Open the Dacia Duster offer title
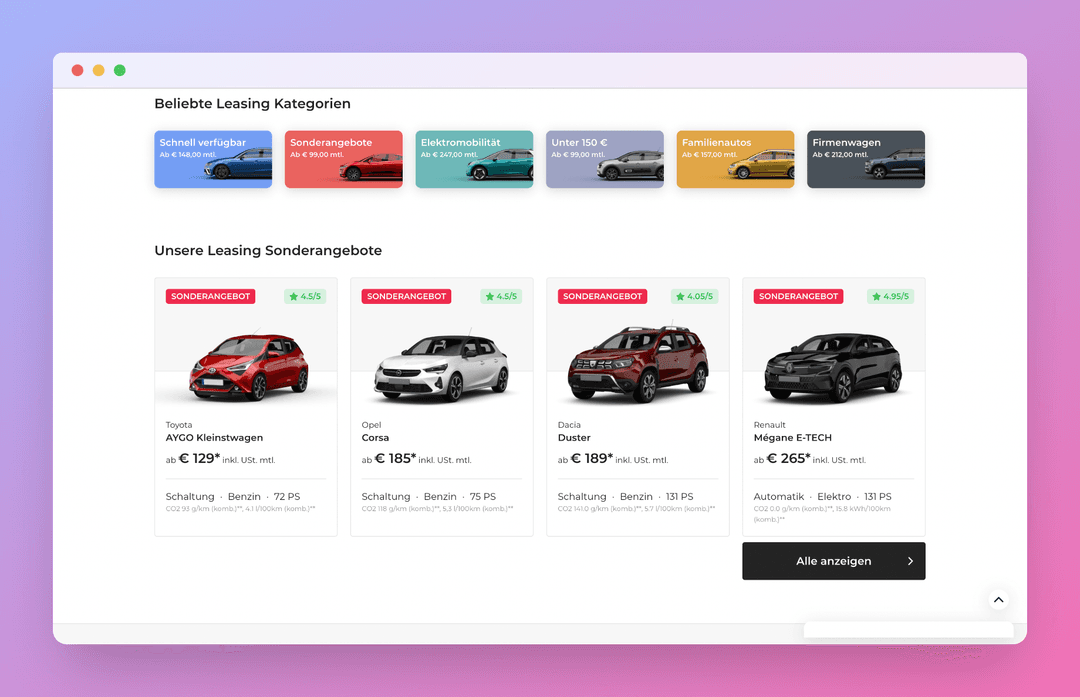 574,437
